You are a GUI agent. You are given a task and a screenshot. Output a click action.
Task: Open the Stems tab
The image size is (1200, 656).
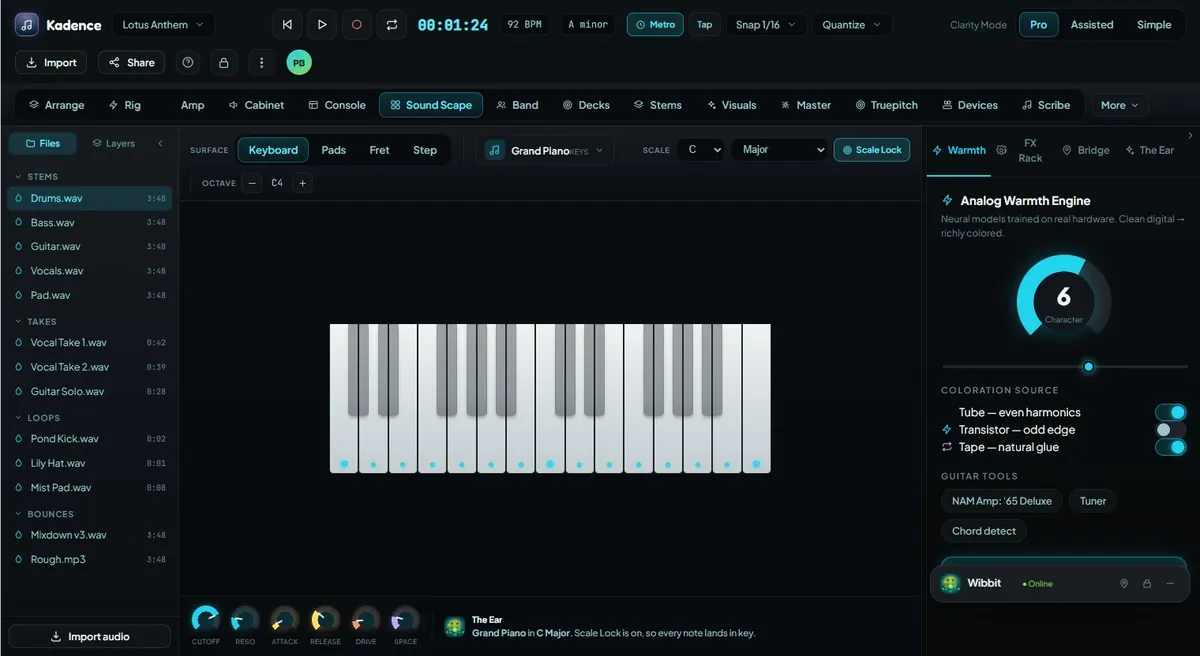tap(657, 105)
